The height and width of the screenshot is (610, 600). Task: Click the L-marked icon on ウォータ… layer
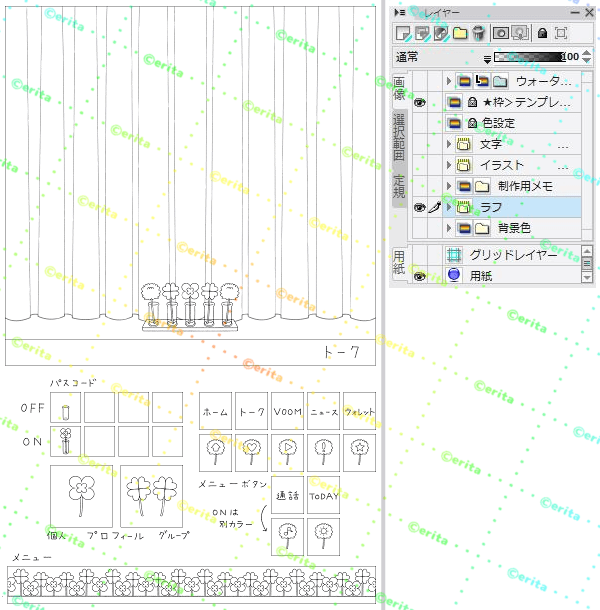click(x=482, y=81)
